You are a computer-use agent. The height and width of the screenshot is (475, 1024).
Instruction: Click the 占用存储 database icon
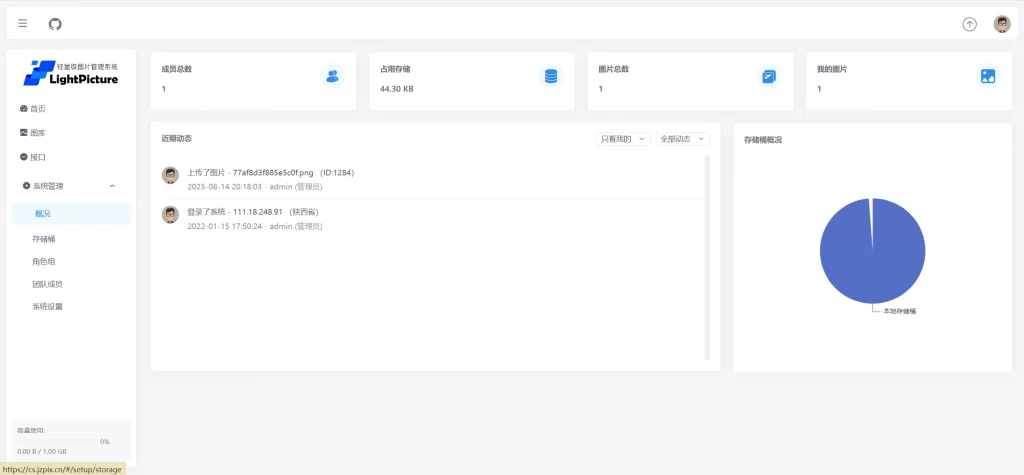pos(550,76)
